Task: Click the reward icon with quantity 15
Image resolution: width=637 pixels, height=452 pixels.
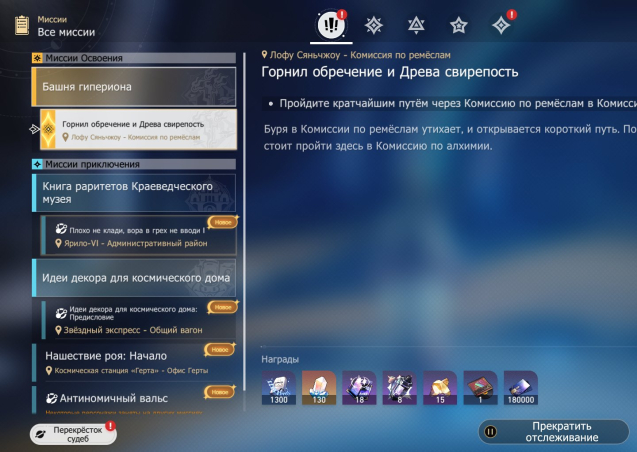Action: (x=440, y=388)
